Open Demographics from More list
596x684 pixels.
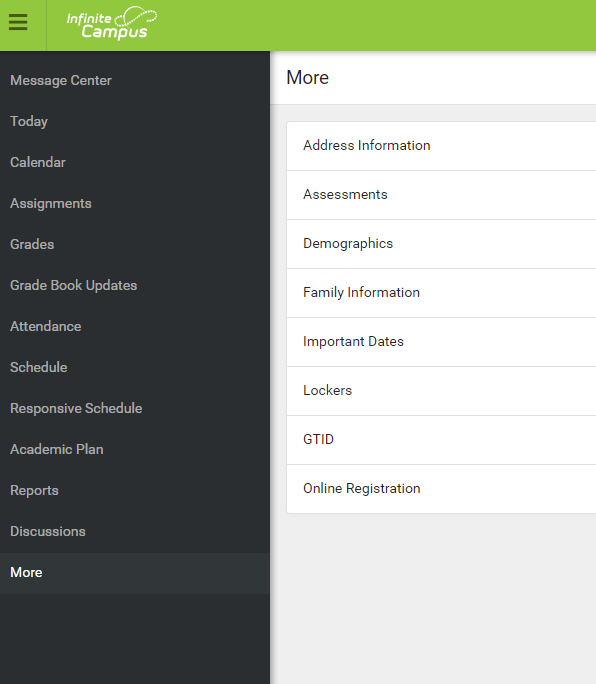click(441, 244)
